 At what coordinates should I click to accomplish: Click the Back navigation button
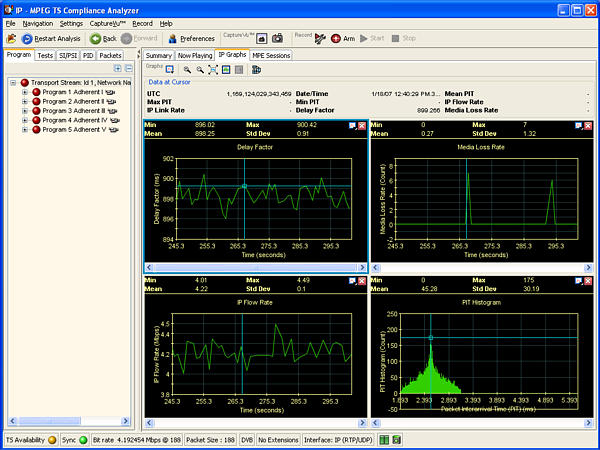pyautogui.click(x=103, y=38)
